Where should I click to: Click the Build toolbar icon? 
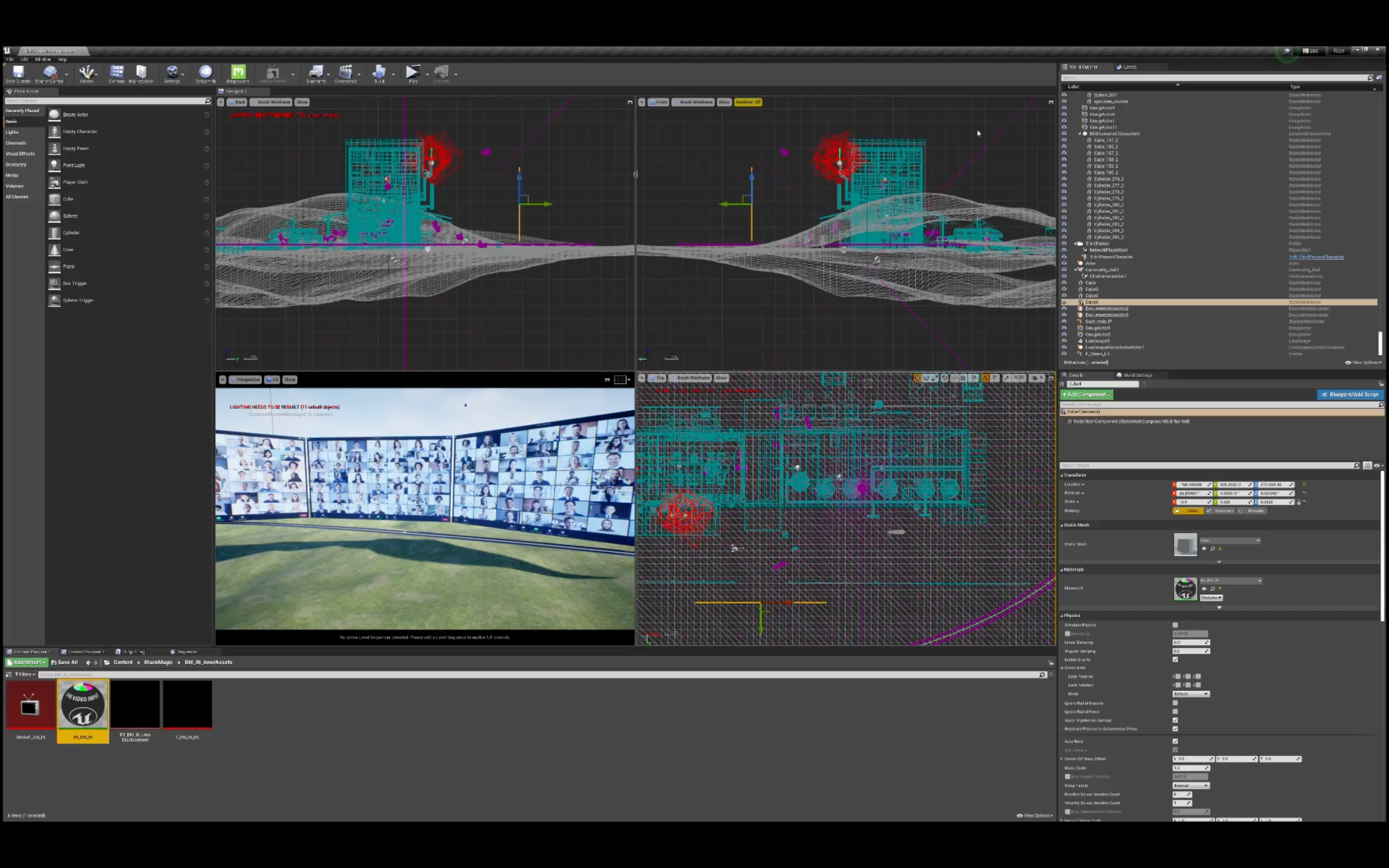379,73
